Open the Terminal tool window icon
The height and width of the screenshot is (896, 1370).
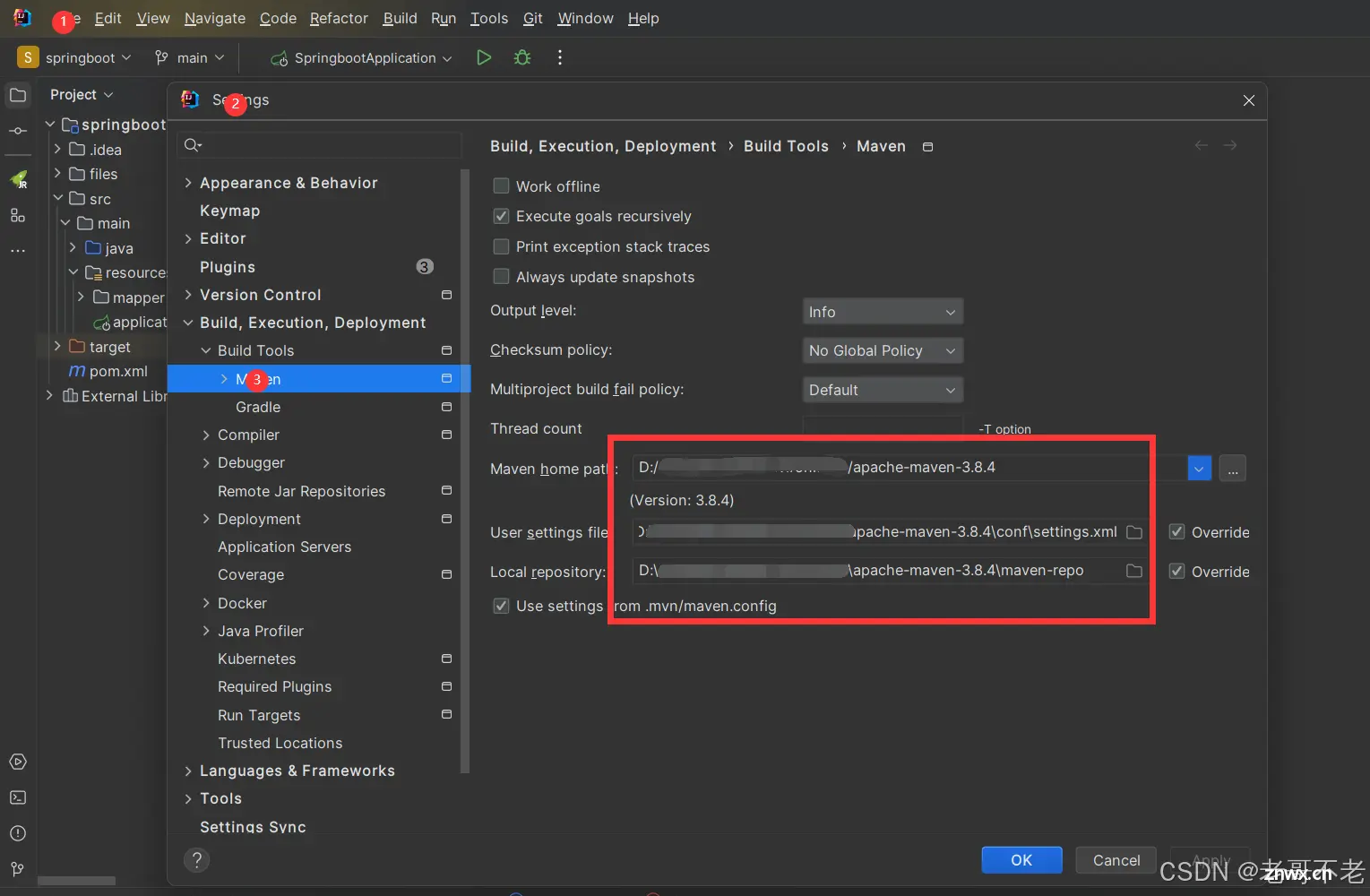pyautogui.click(x=18, y=797)
